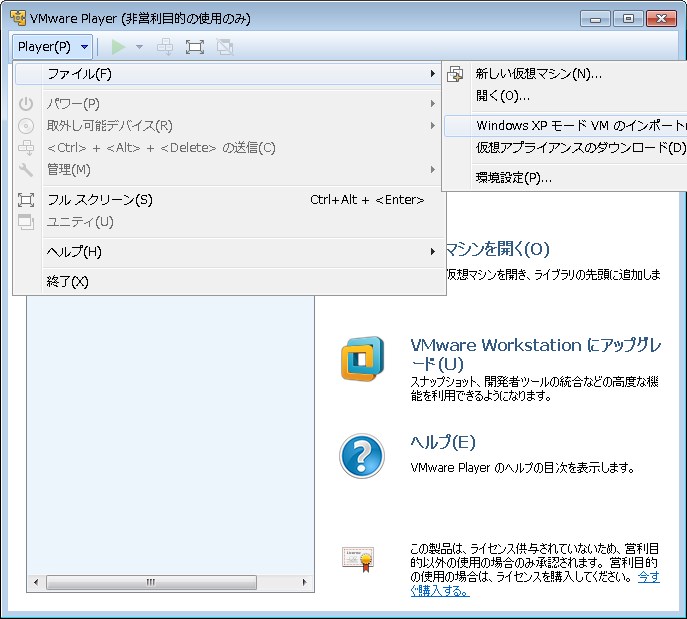This screenshot has width=687, height=619.
Task: Close the VMware Player window
Action: coord(661,19)
